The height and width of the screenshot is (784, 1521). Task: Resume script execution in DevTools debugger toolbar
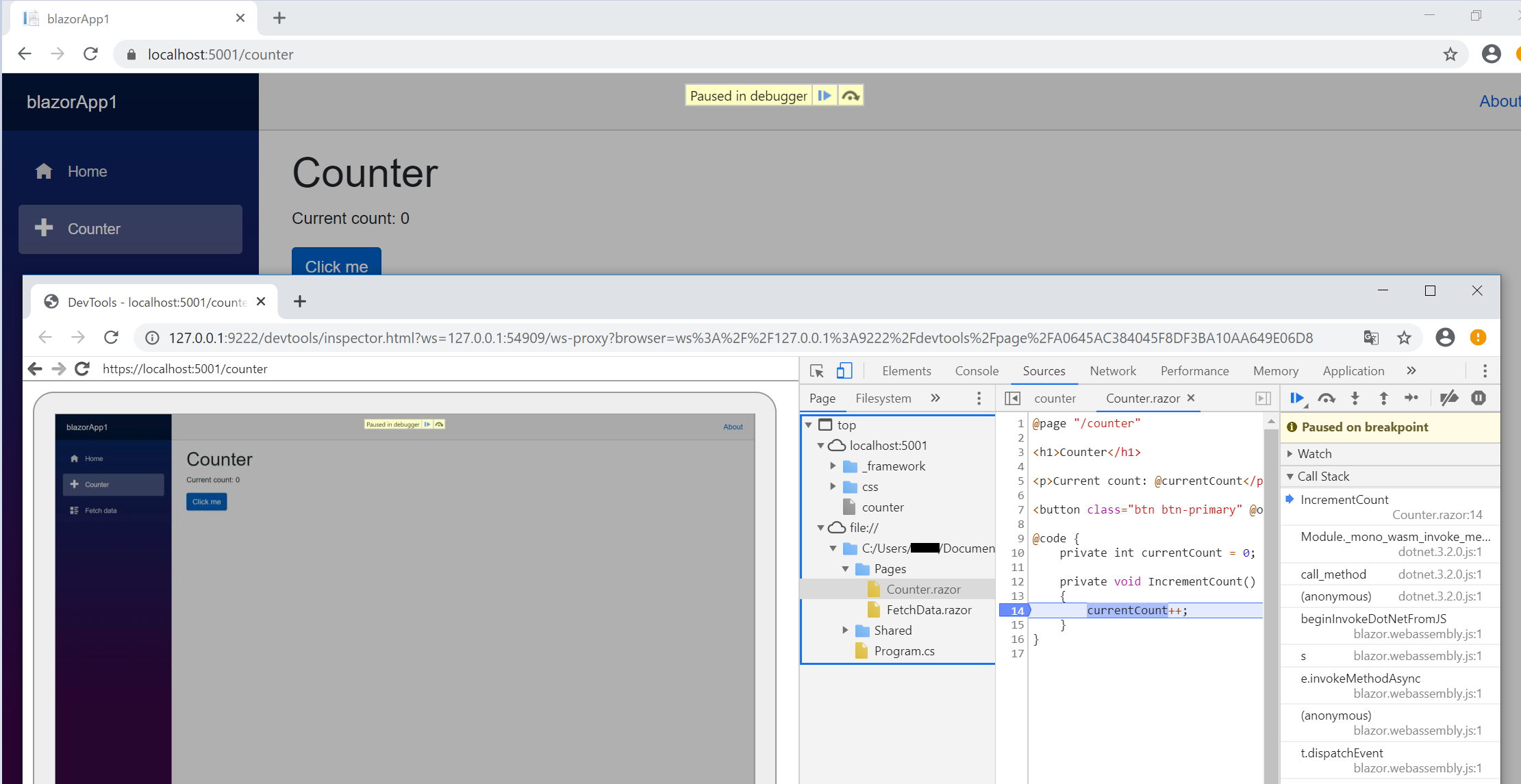[1296, 398]
